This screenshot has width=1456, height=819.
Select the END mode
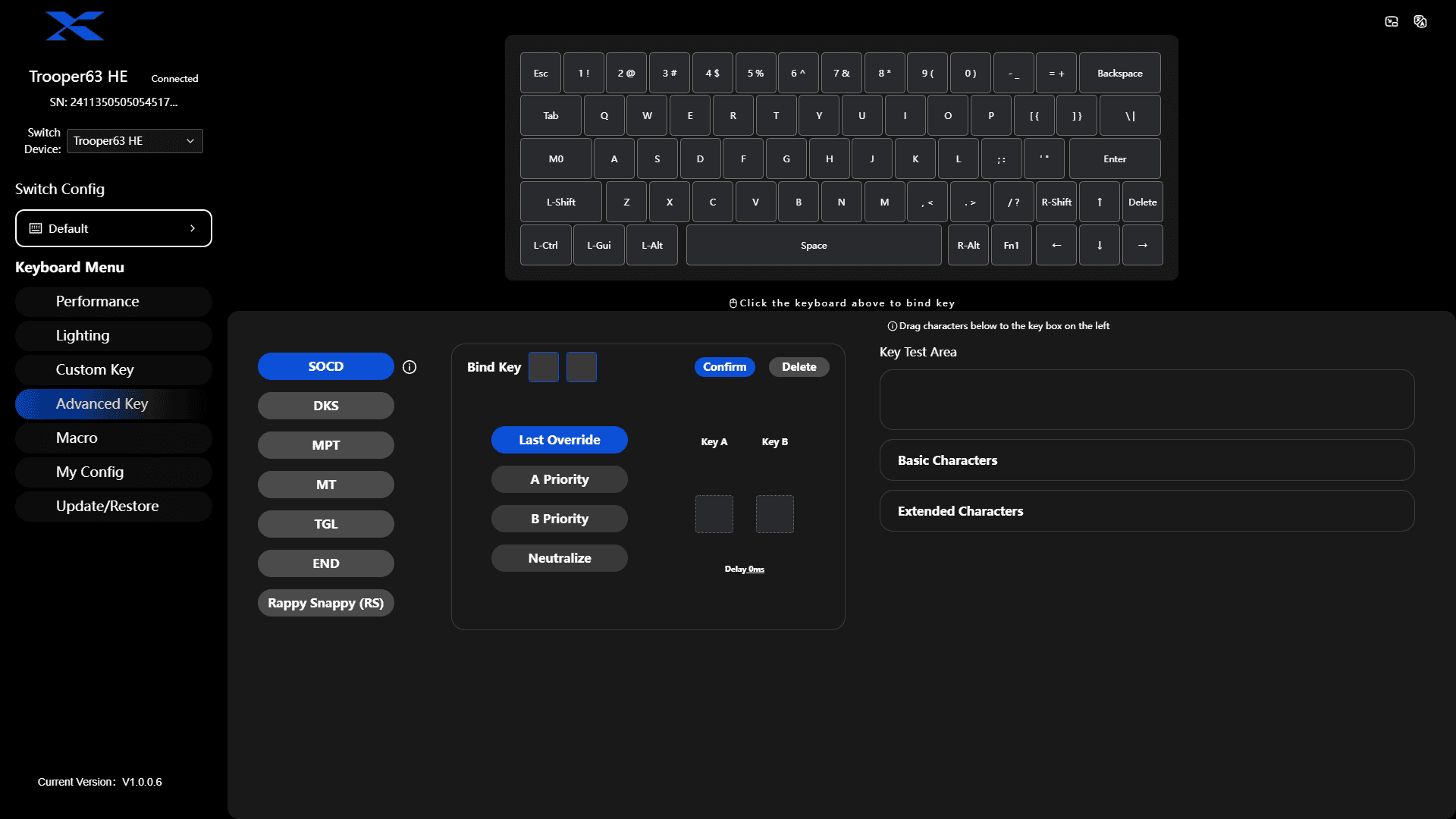(326, 563)
